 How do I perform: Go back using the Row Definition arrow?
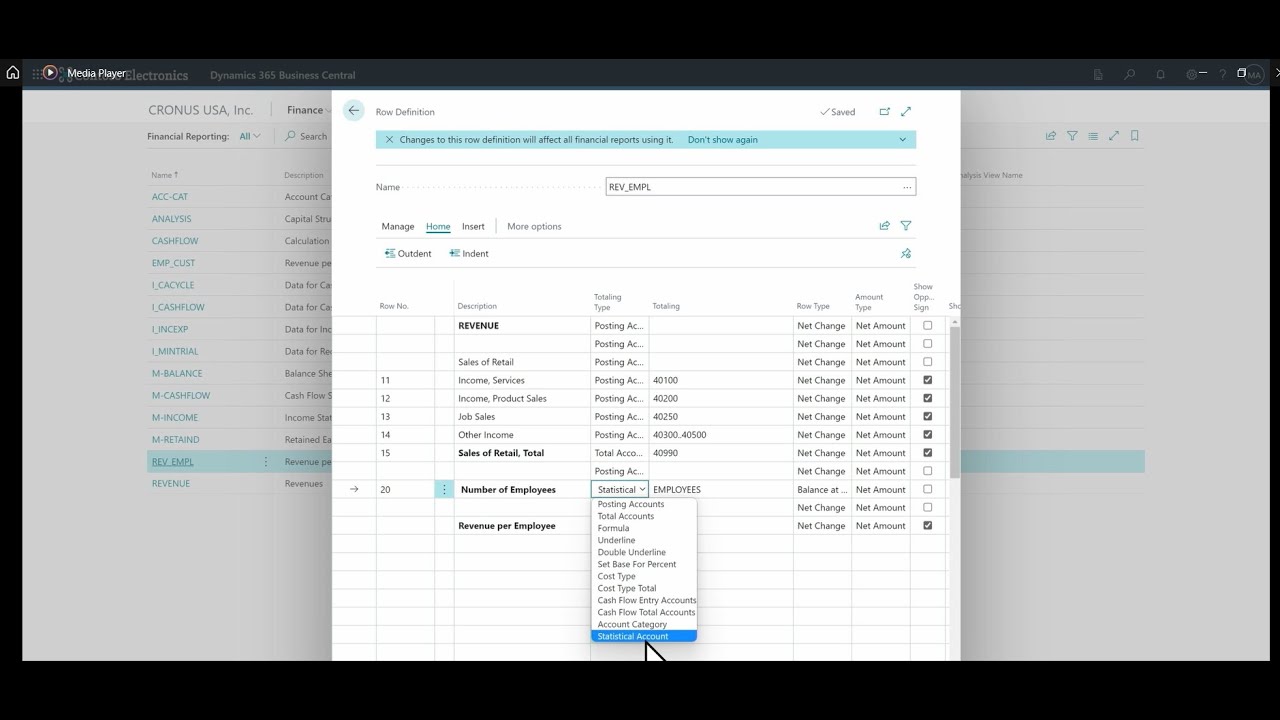pyautogui.click(x=354, y=111)
